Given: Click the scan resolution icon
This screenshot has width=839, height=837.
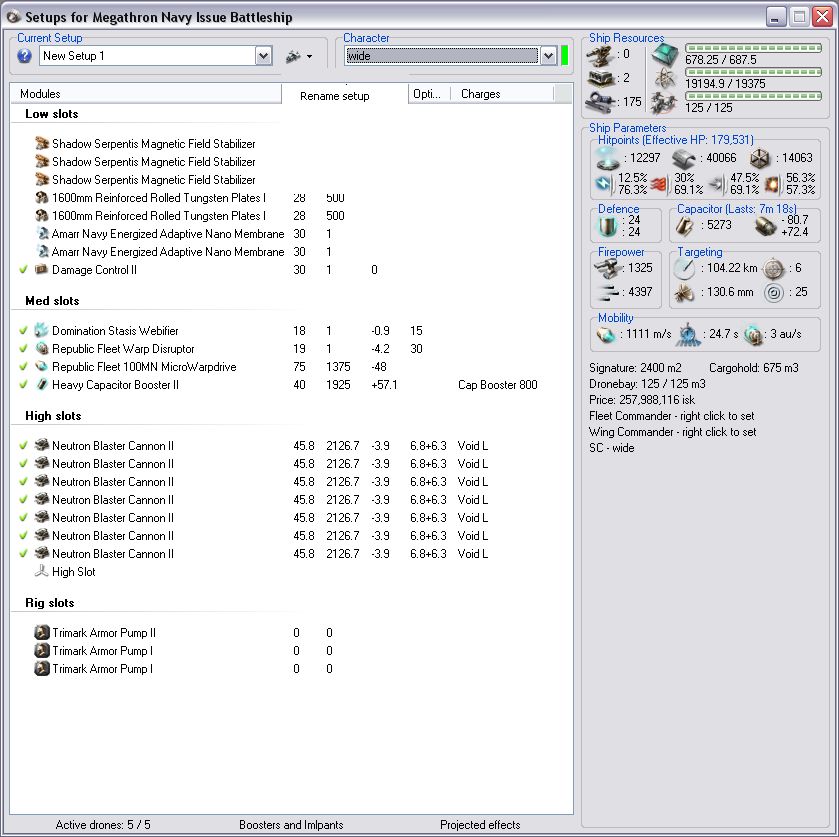Looking at the screenshot, I should (x=684, y=293).
